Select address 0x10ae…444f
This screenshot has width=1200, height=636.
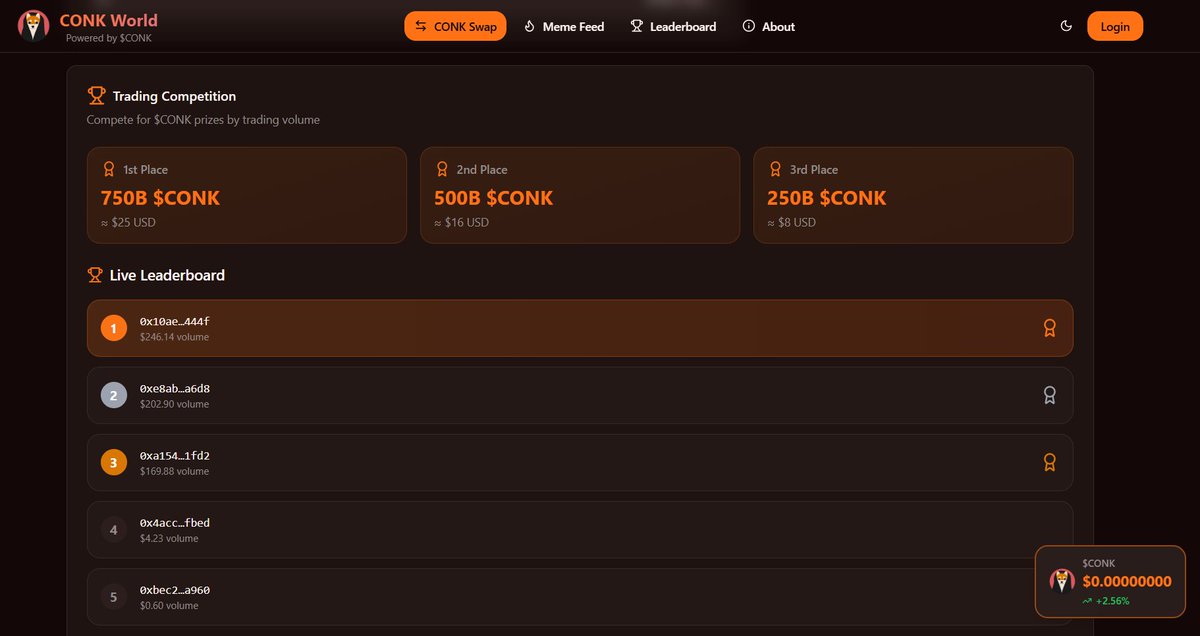175,321
